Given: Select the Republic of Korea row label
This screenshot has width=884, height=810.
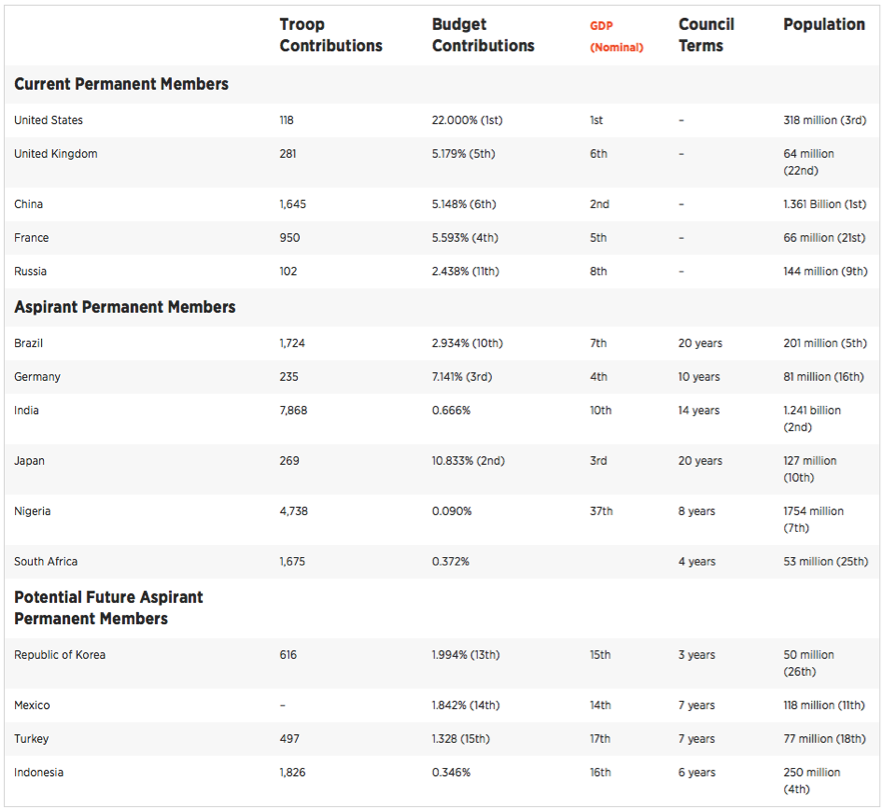Looking at the screenshot, I should tap(60, 655).
